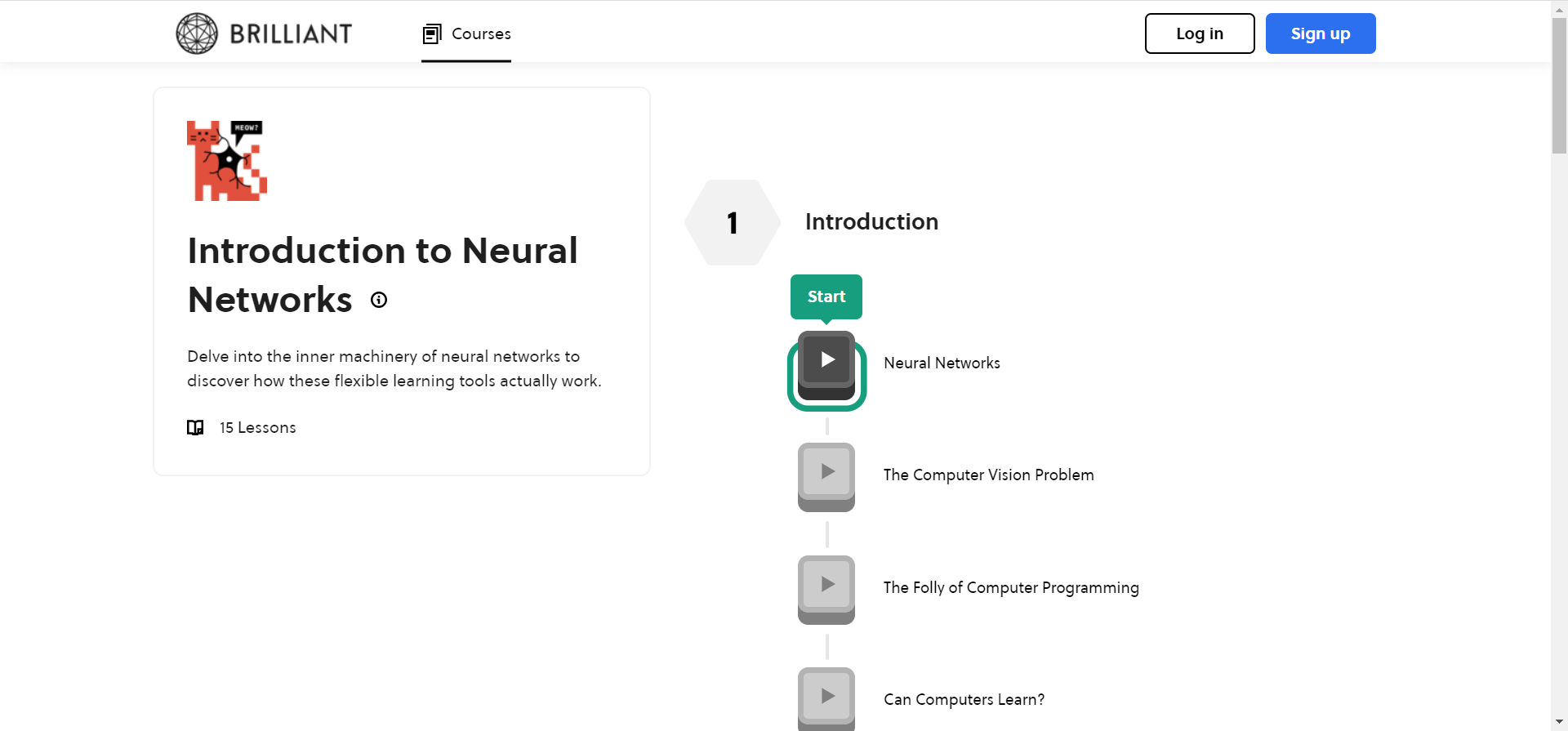Open The Computer Vision Problem title link
The width and height of the screenshot is (1568, 731).
click(988, 475)
